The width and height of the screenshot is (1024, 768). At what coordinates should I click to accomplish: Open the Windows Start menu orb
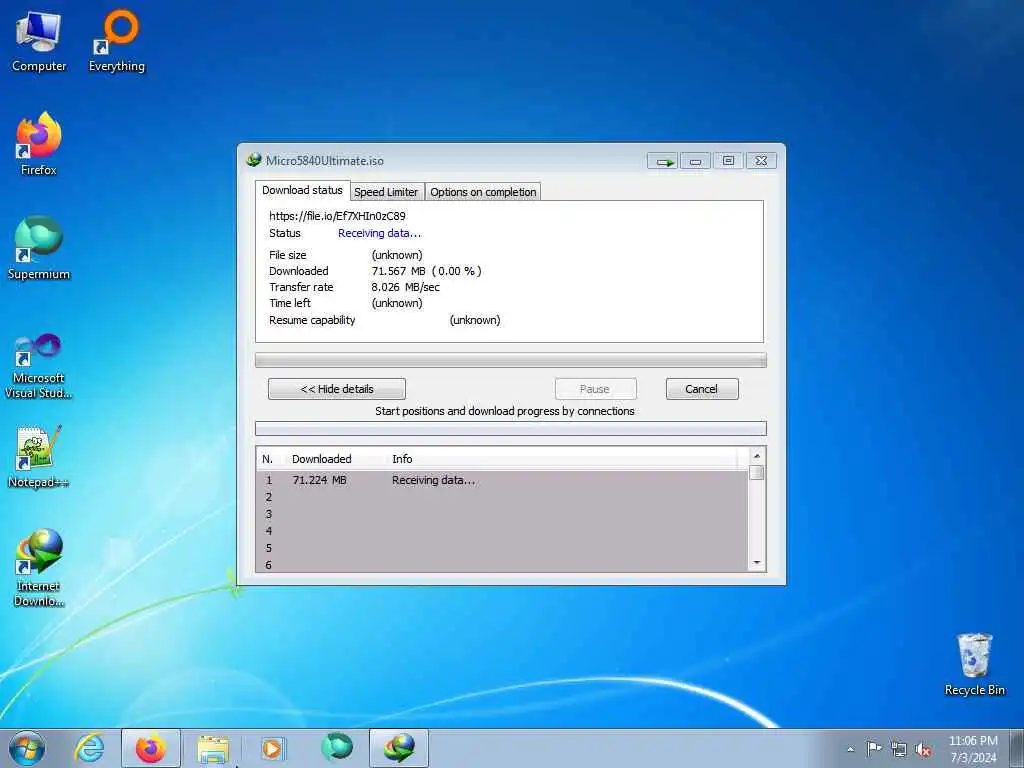click(27, 748)
